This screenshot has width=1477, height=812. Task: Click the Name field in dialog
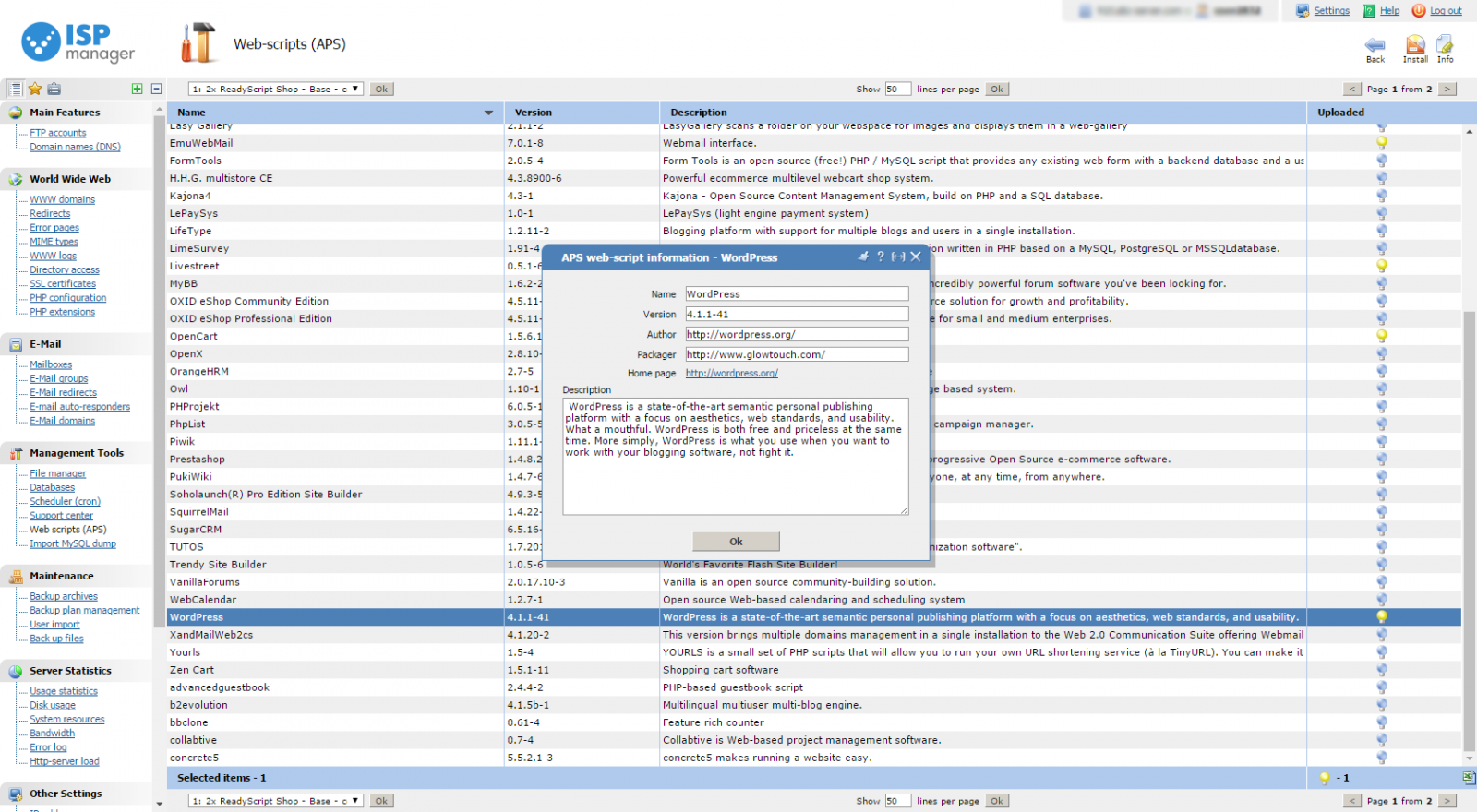[797, 294]
